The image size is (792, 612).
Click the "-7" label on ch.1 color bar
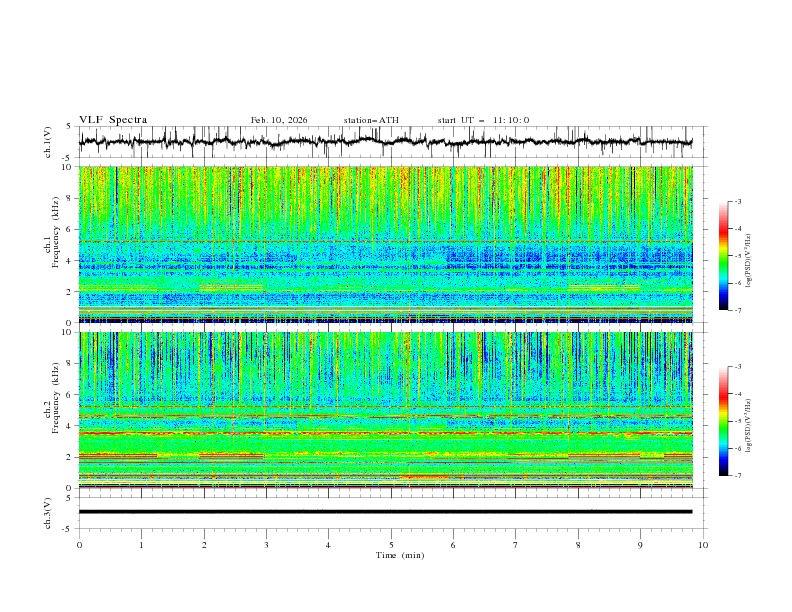click(x=738, y=310)
